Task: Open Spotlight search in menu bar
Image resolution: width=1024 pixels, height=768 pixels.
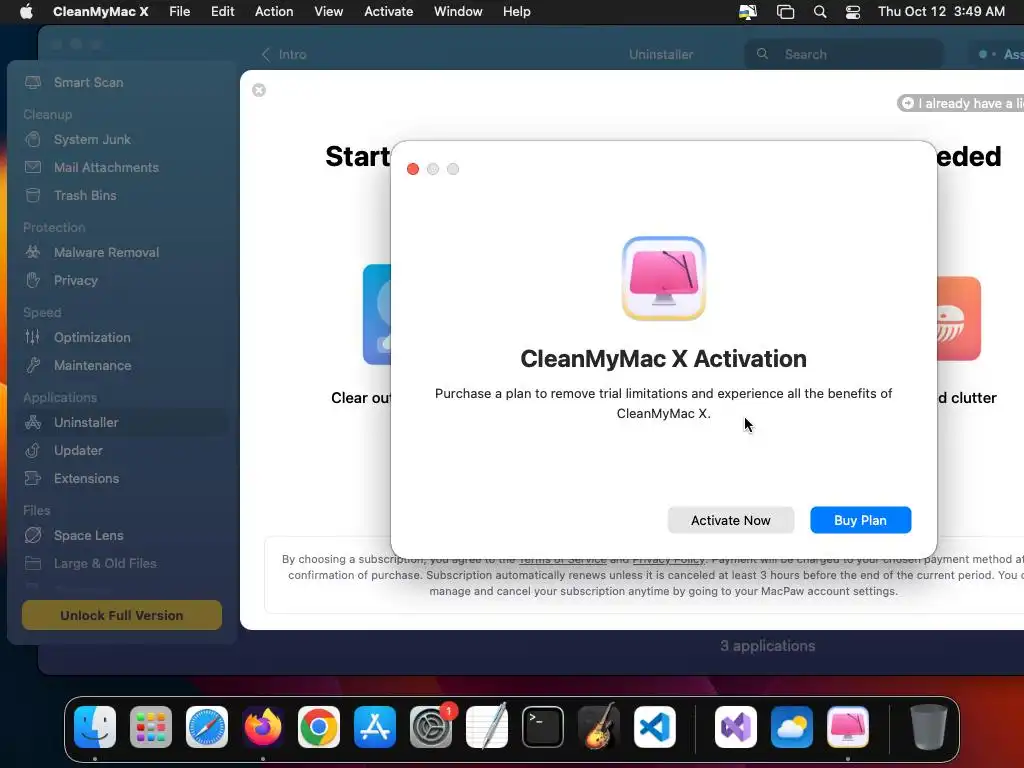Action: coord(820,12)
